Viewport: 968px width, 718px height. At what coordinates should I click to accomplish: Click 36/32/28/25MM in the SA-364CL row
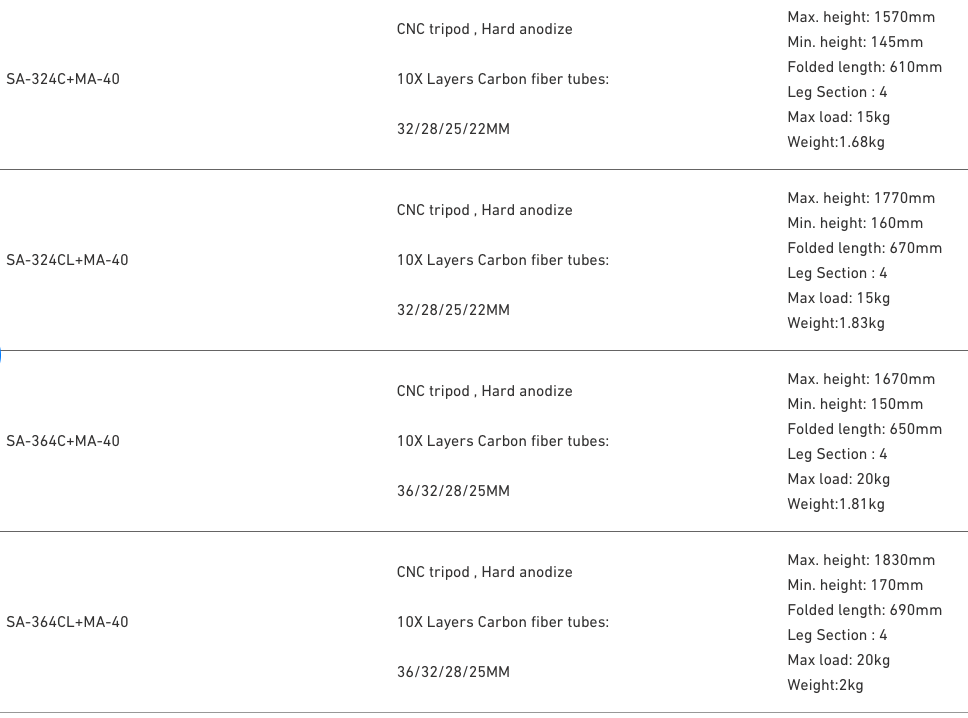pos(453,672)
